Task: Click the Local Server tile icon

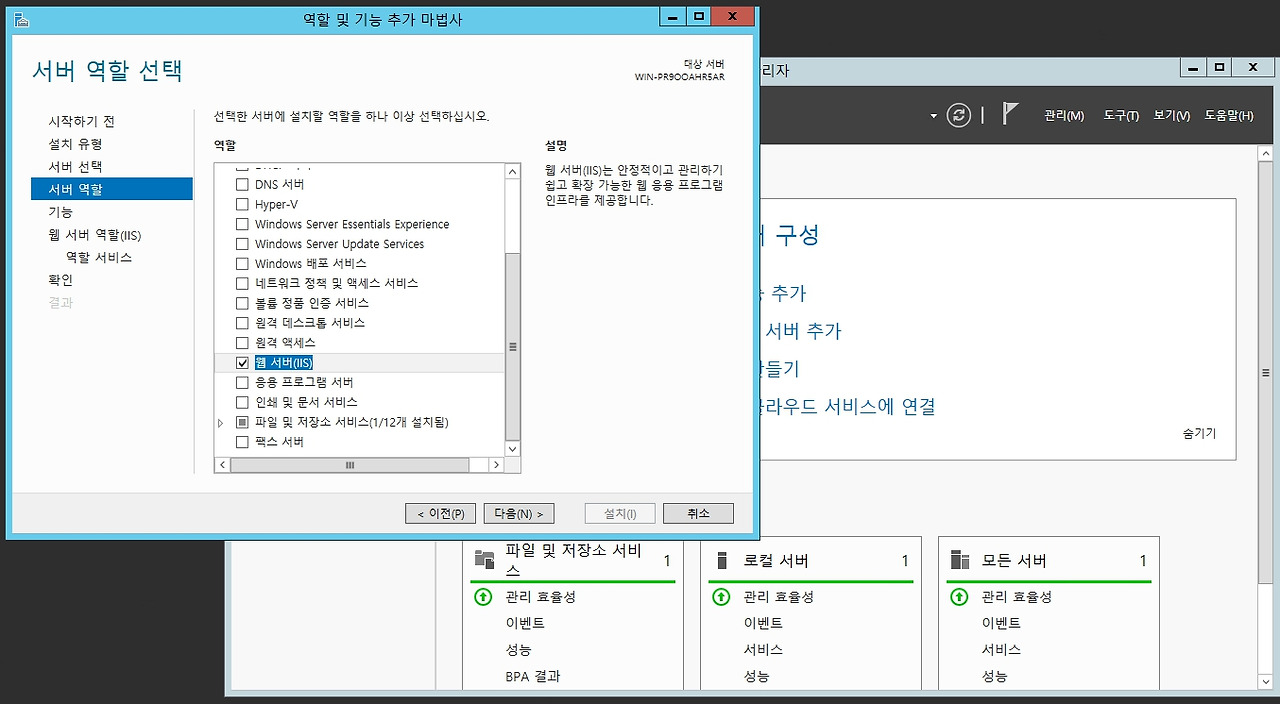Action: [x=722, y=560]
